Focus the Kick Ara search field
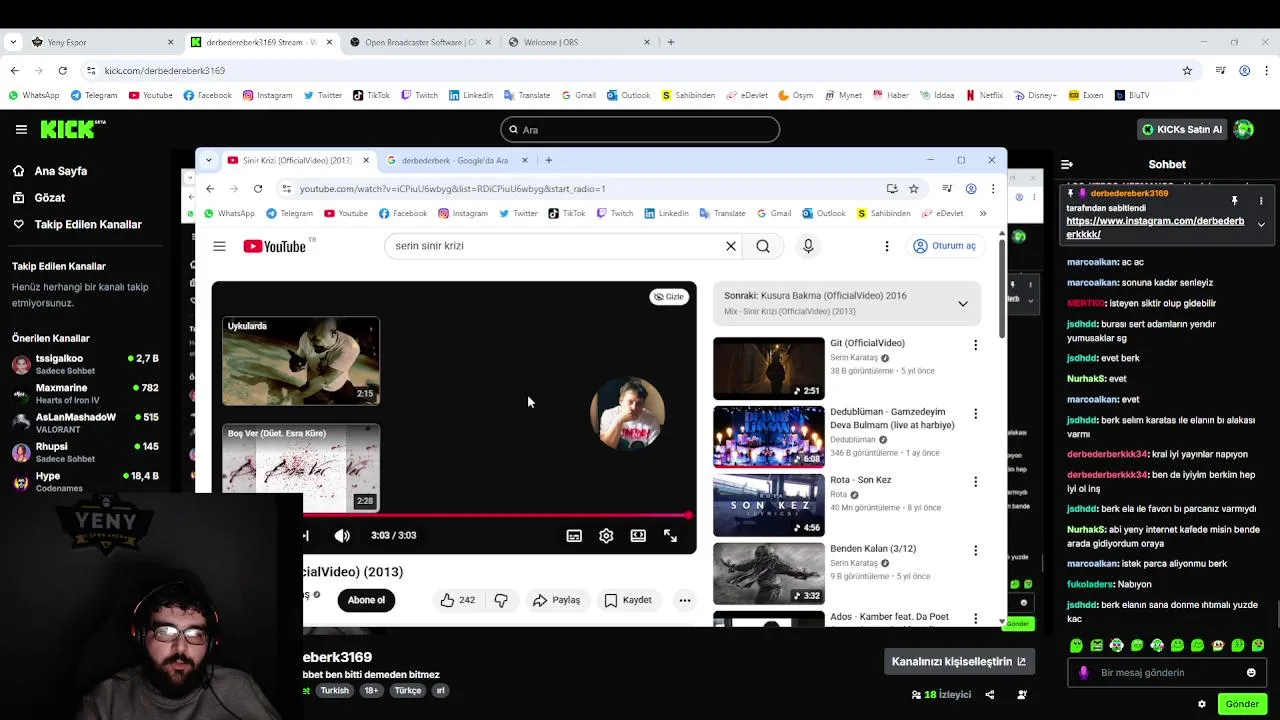Image resolution: width=1280 pixels, height=720 pixels. point(640,129)
